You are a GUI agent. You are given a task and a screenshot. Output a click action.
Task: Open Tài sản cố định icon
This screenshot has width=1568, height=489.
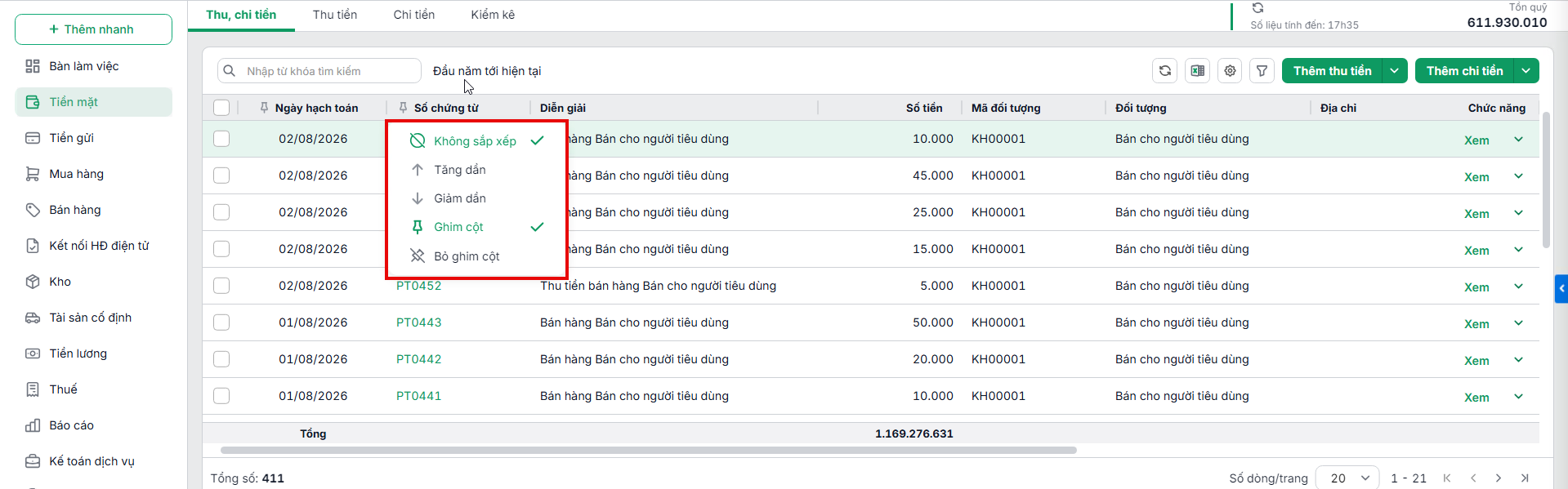click(x=33, y=318)
